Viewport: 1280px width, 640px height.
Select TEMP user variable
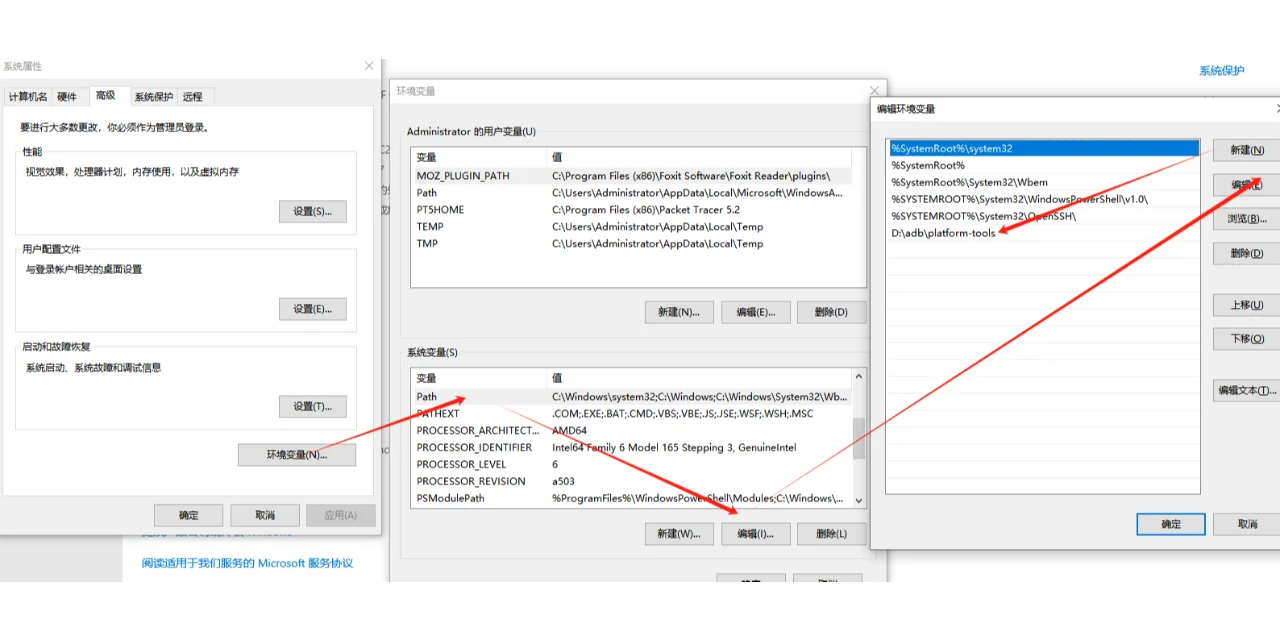(631, 227)
